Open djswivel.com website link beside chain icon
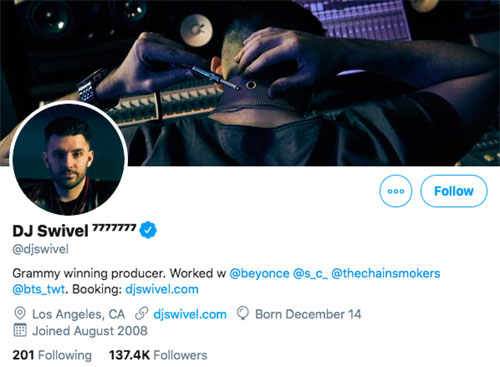The image size is (500, 367). [x=190, y=314]
